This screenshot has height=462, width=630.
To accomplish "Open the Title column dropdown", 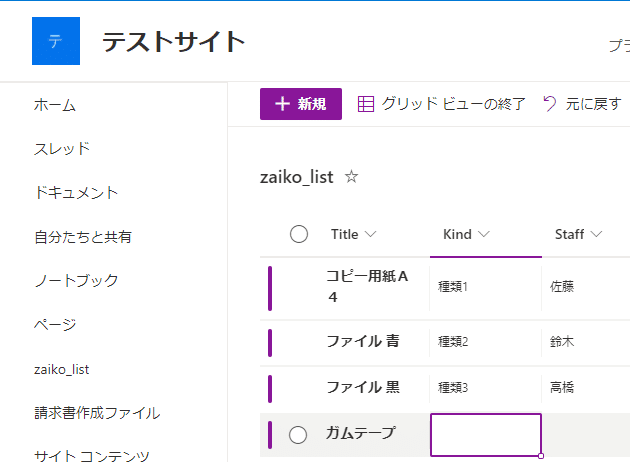I will 370,234.
